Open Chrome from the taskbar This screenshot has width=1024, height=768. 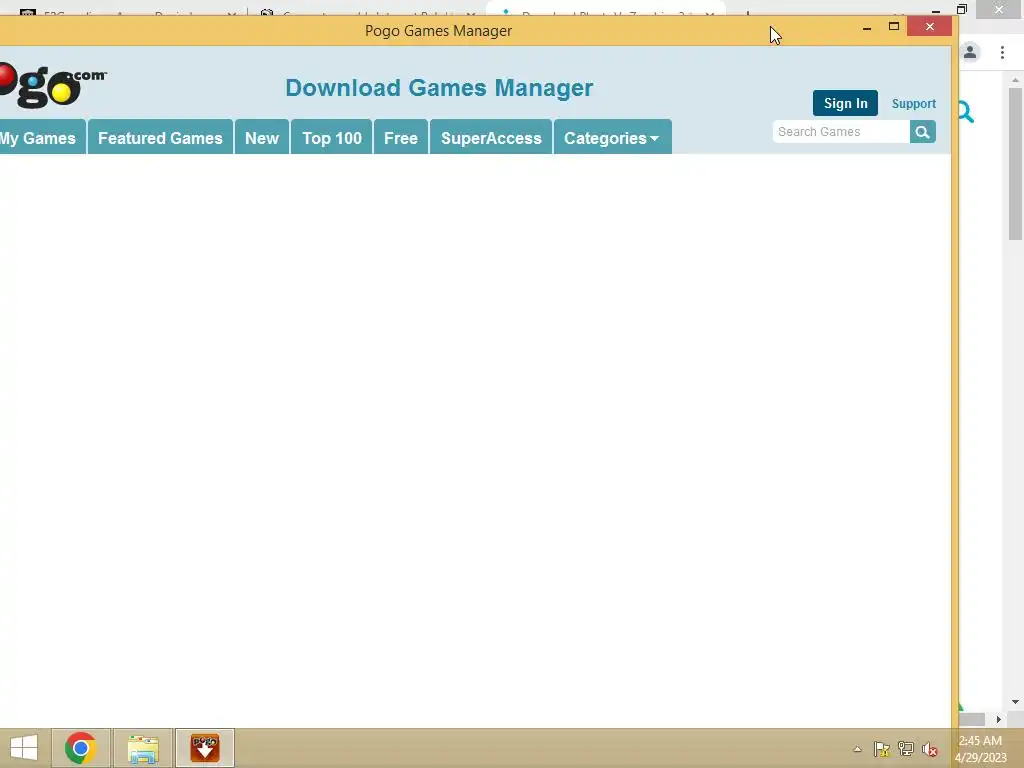(80, 748)
